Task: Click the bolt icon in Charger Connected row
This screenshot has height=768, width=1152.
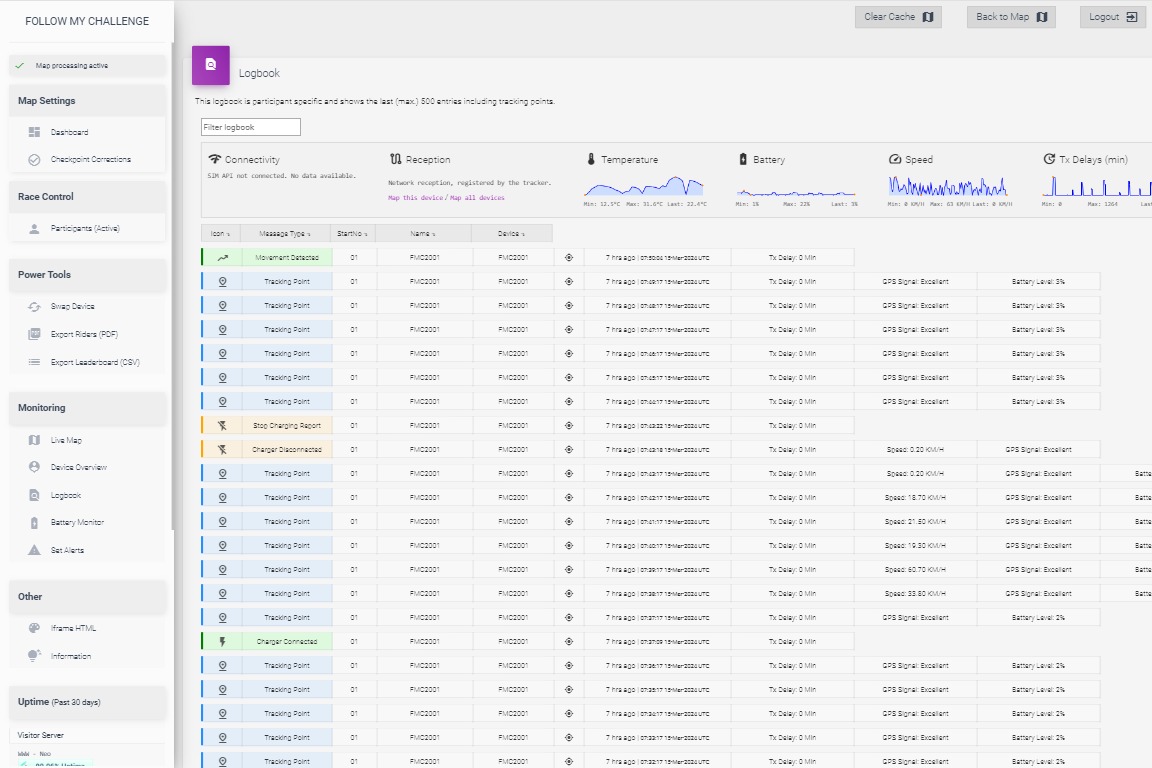Action: 223,642
